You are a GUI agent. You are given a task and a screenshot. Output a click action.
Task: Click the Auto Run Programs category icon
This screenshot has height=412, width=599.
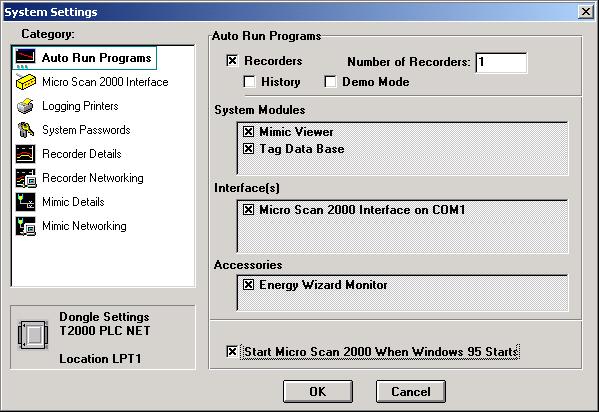(26, 58)
